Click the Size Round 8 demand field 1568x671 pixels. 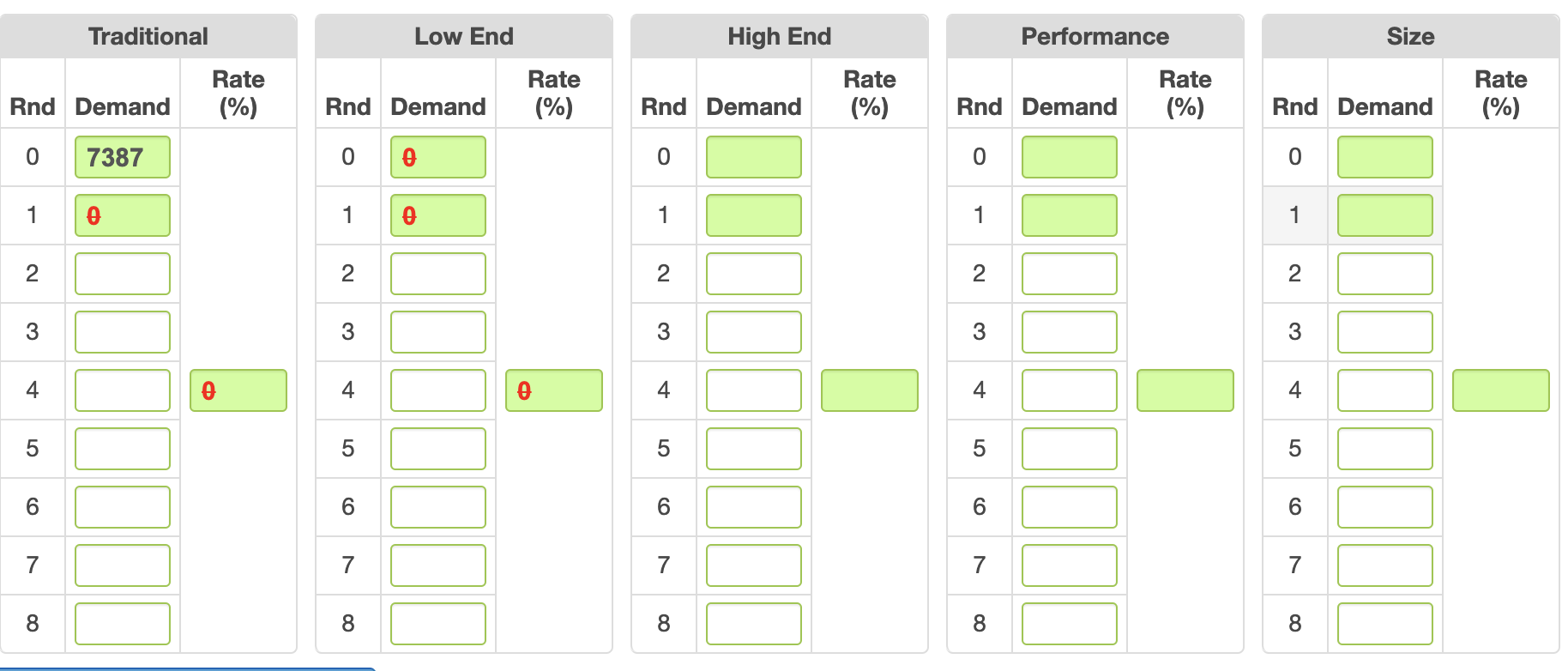point(1384,624)
